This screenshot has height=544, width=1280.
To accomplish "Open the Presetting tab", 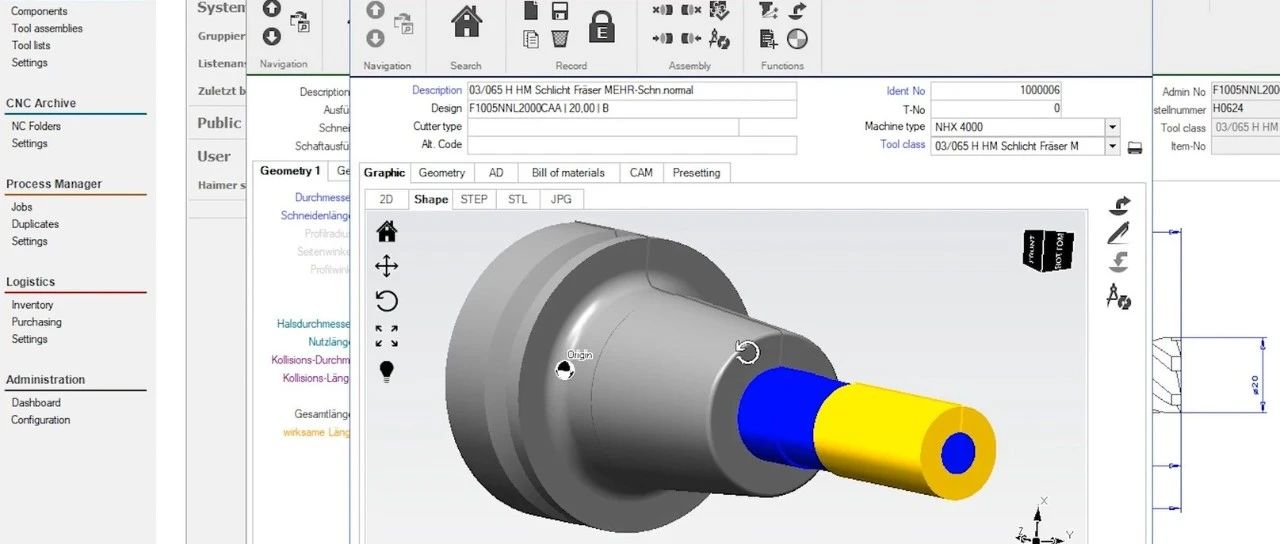I will point(696,173).
